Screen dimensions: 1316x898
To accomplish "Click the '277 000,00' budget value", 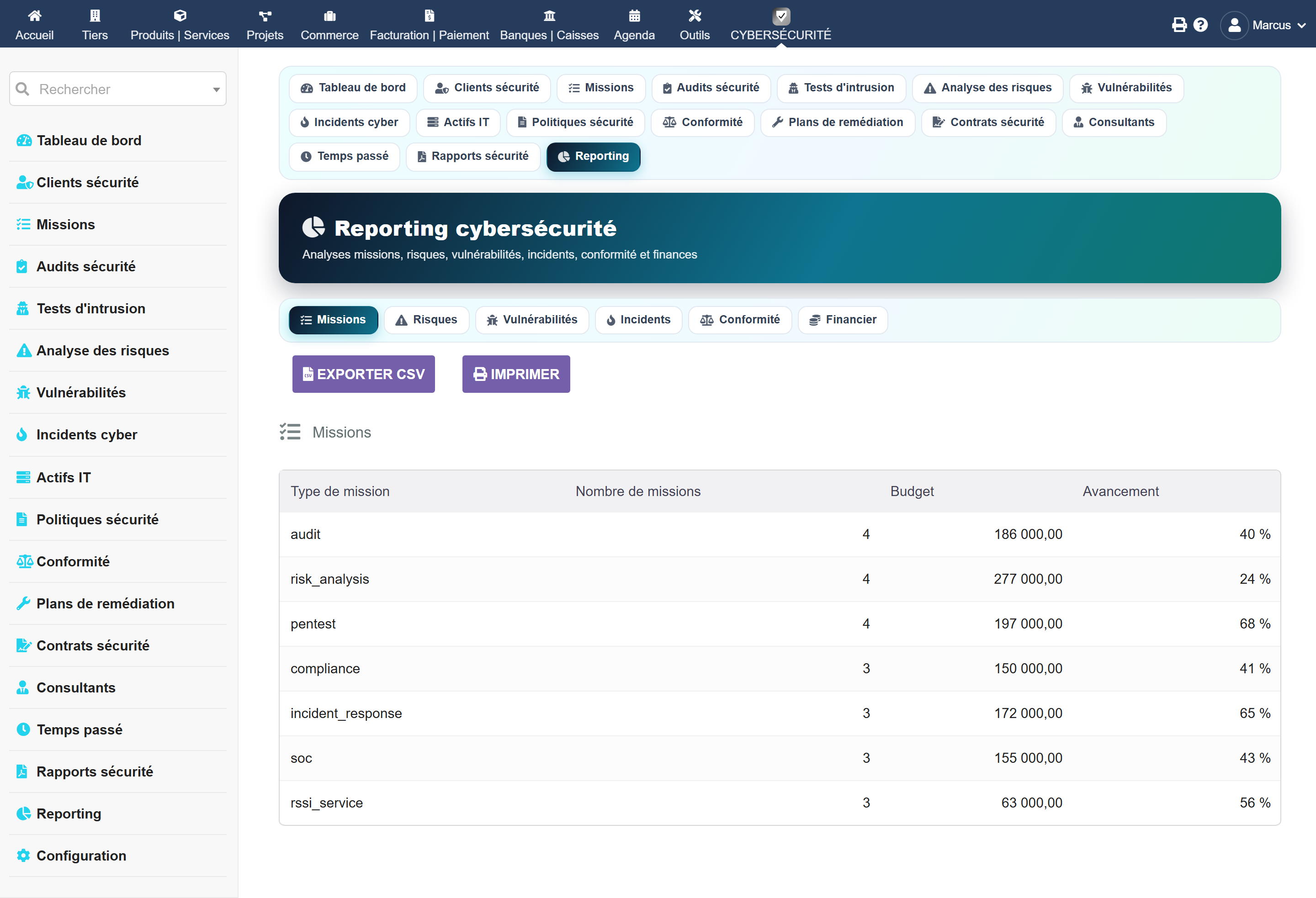I will click(1028, 579).
